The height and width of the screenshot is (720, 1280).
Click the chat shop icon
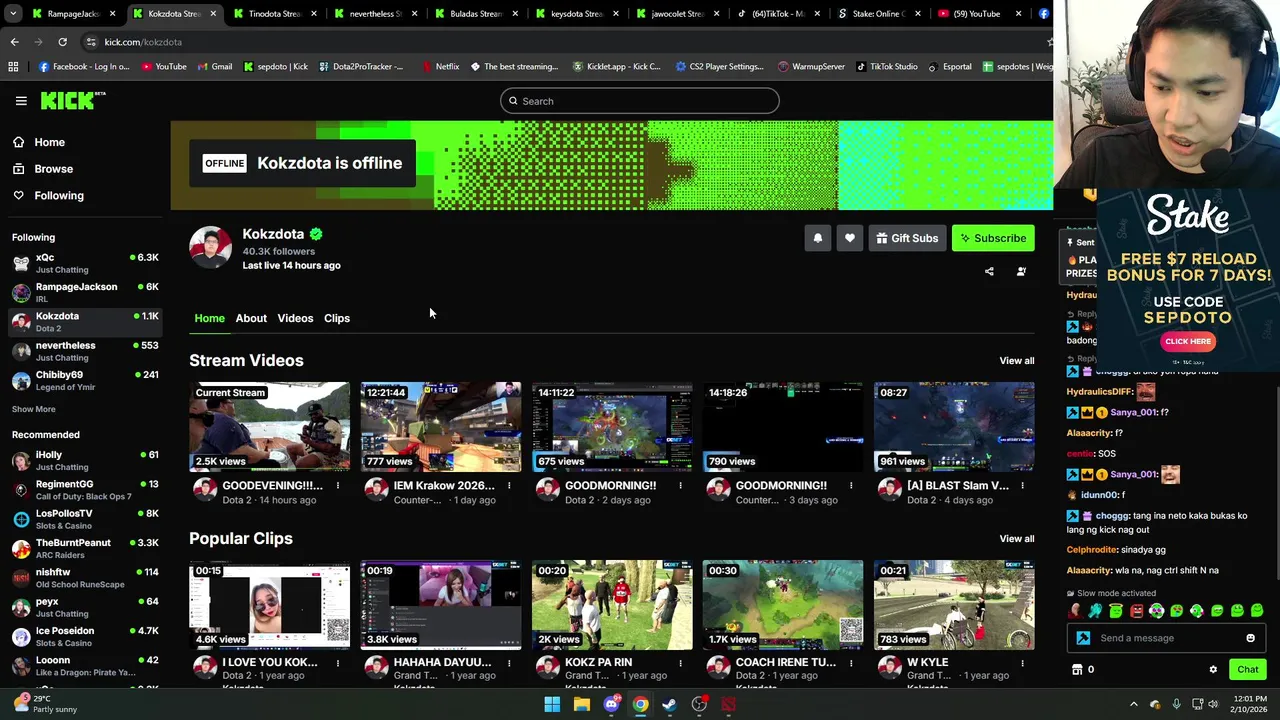point(1077,670)
